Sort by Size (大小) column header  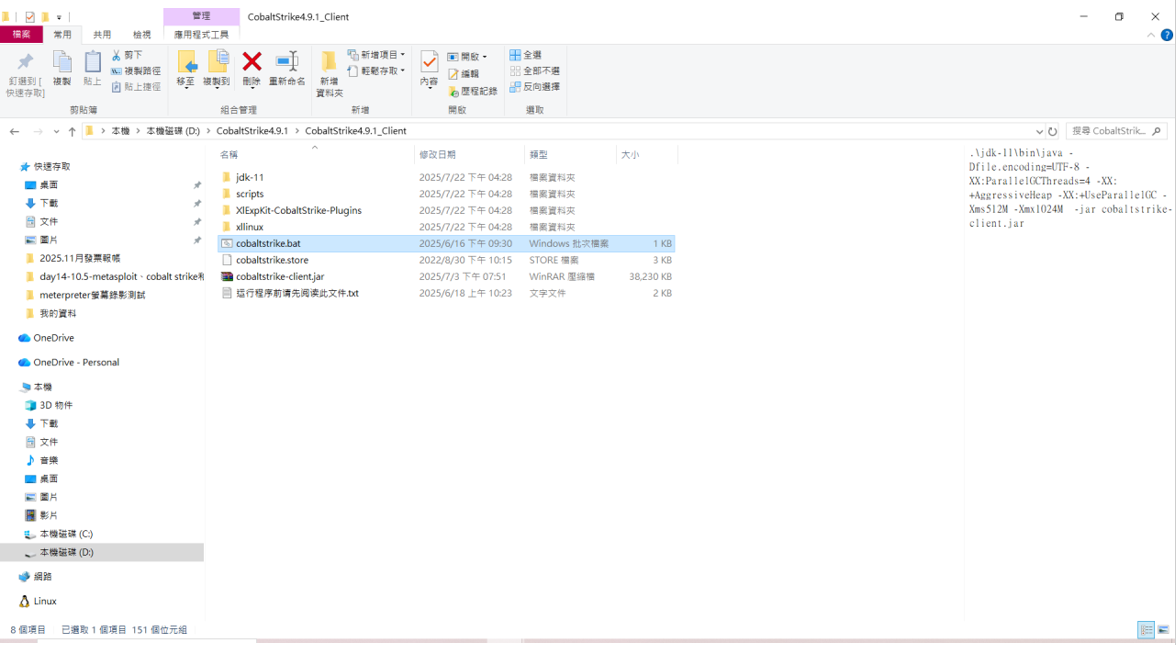[646, 154]
